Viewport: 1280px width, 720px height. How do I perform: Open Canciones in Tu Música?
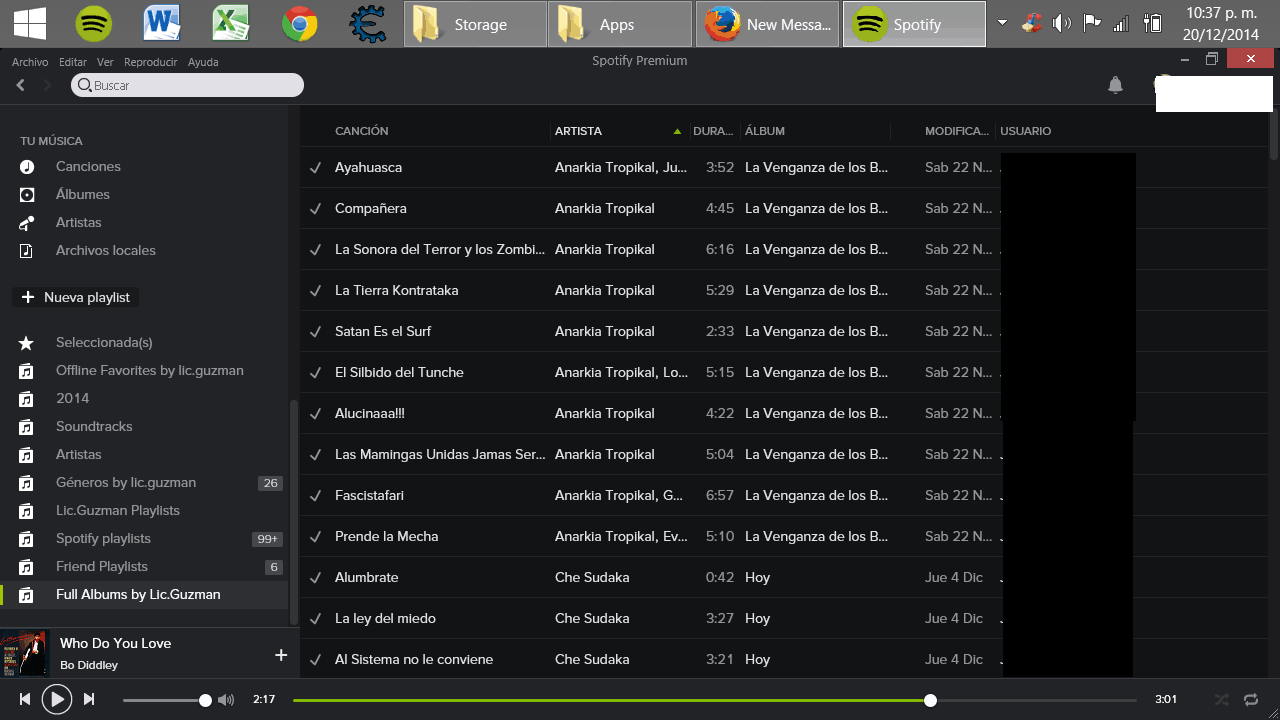[x=88, y=167]
